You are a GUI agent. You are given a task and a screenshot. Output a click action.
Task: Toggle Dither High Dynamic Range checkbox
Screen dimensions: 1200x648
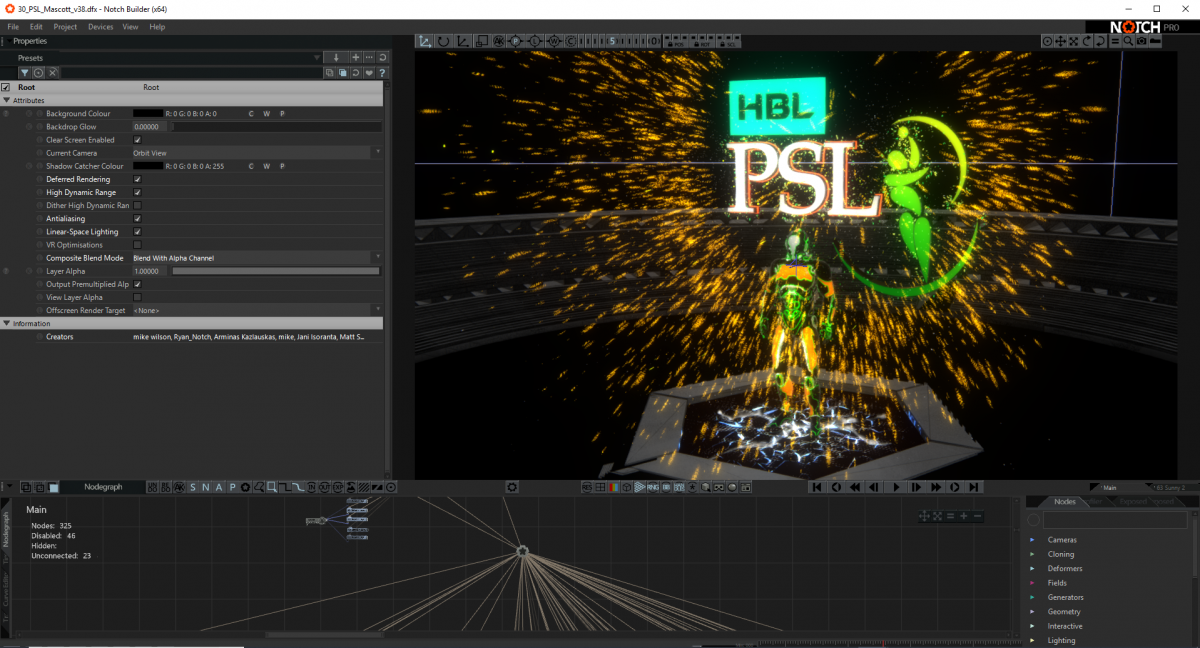[x=137, y=205]
